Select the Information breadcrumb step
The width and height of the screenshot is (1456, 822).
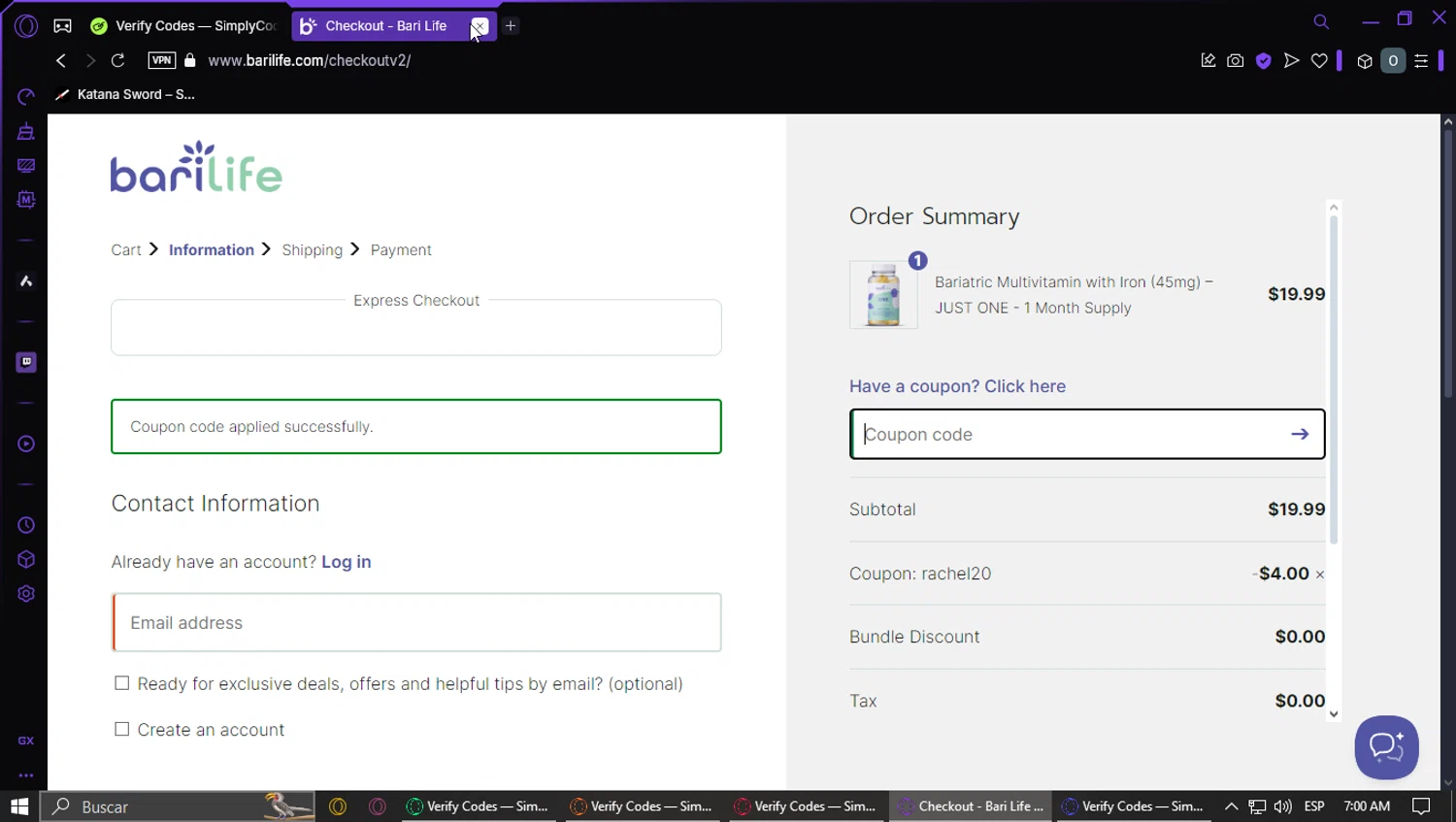pyautogui.click(x=212, y=249)
